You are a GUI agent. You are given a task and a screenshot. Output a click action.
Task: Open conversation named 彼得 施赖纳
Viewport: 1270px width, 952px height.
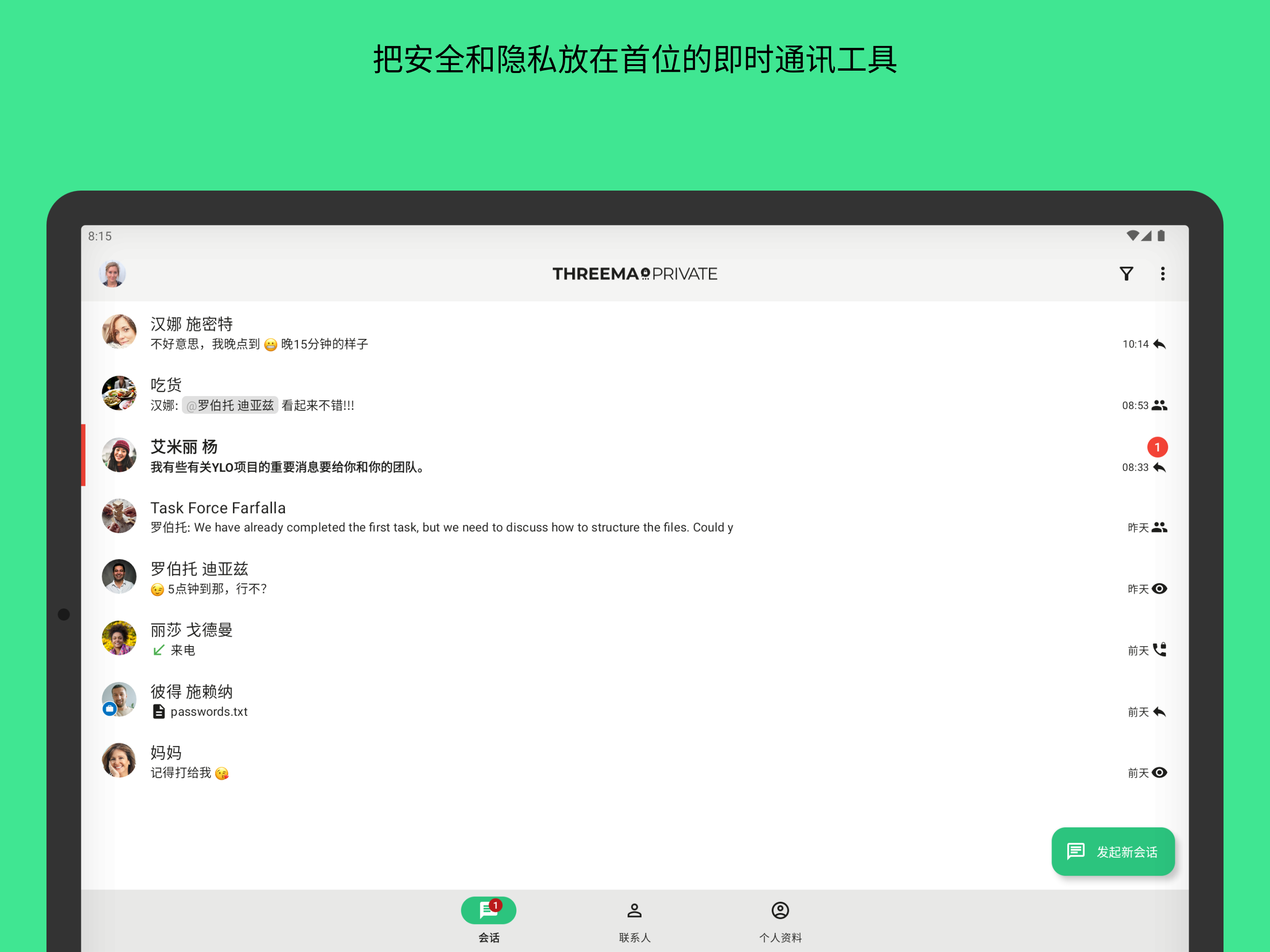point(192,691)
